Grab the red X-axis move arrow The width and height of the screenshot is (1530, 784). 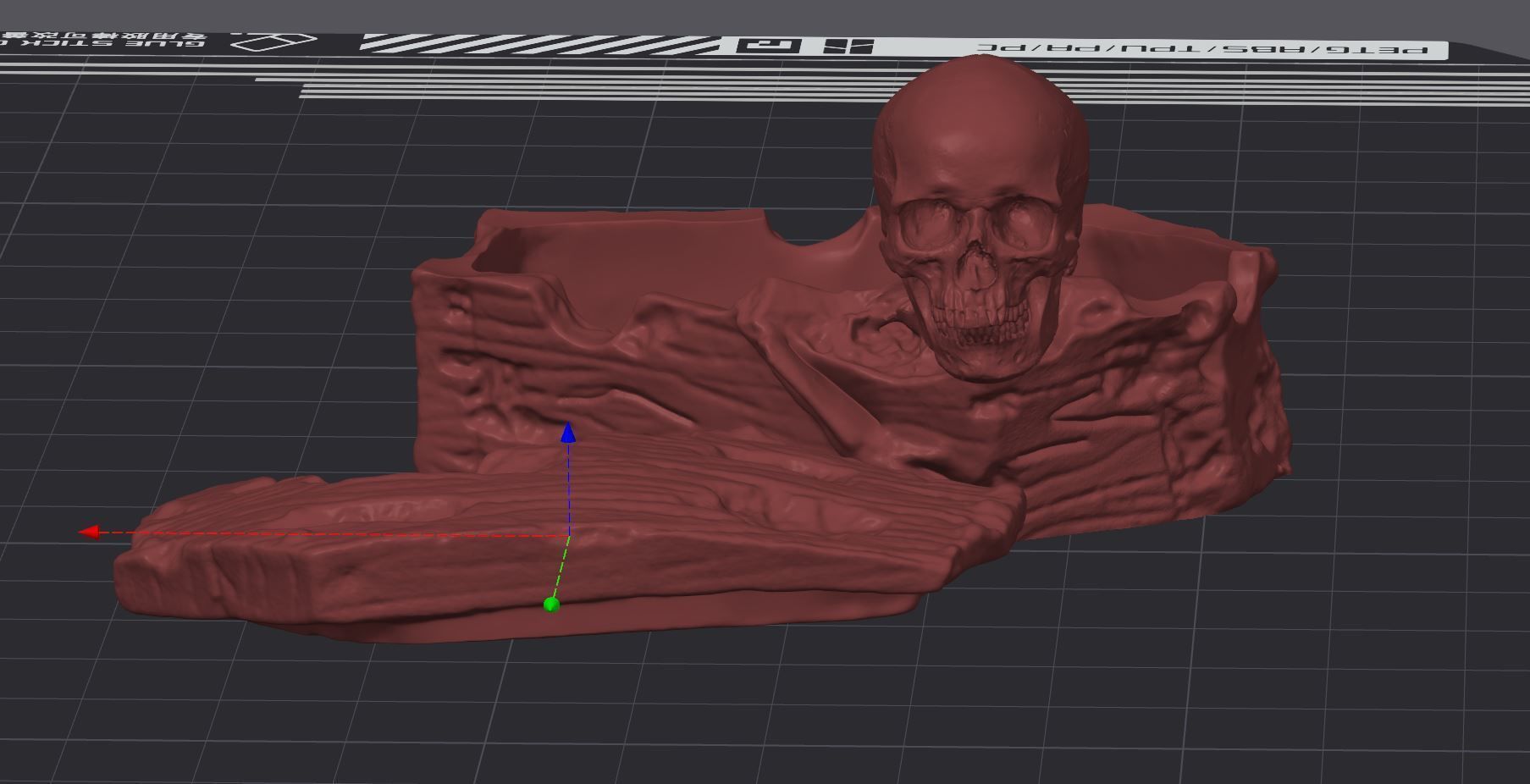point(89,532)
